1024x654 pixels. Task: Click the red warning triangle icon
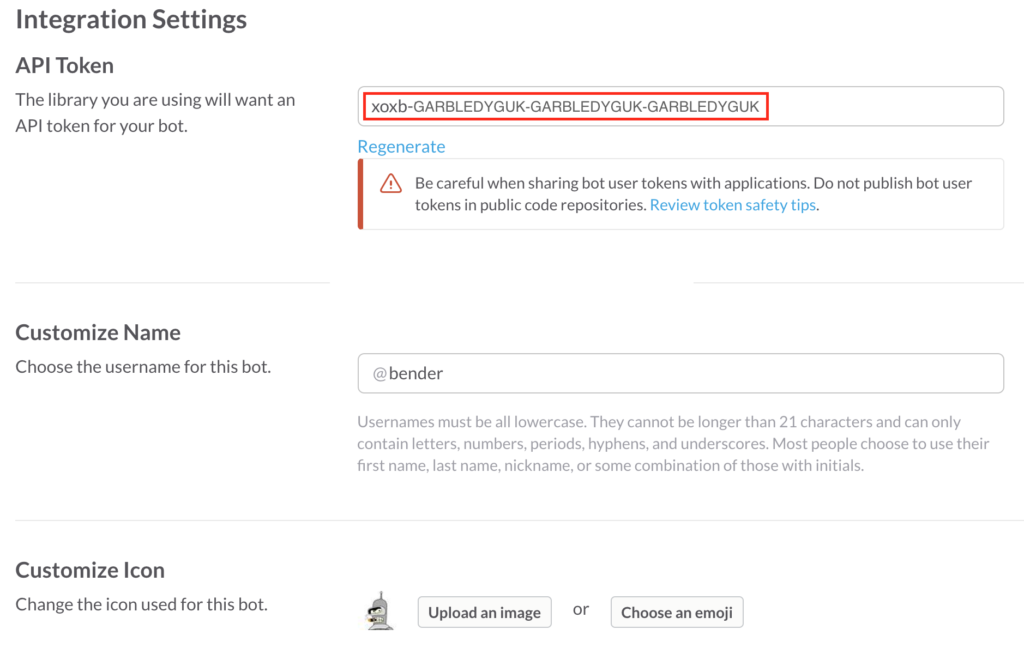pyautogui.click(x=390, y=184)
